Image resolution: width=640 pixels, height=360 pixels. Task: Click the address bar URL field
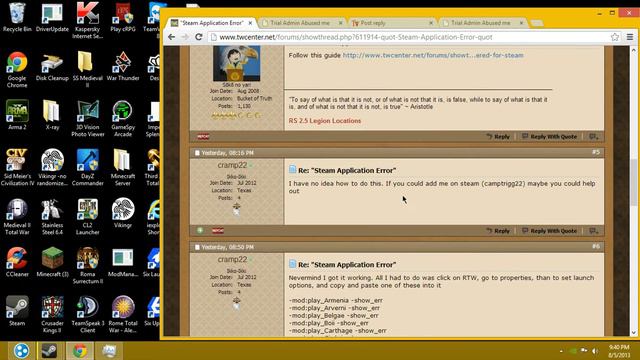pyautogui.click(x=410, y=37)
